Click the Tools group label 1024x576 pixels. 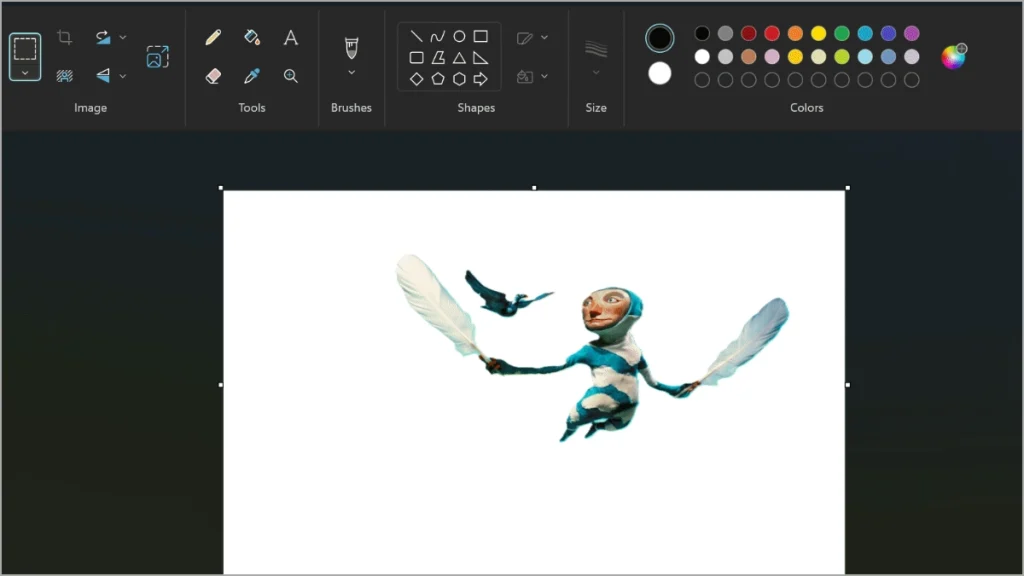[x=251, y=108]
